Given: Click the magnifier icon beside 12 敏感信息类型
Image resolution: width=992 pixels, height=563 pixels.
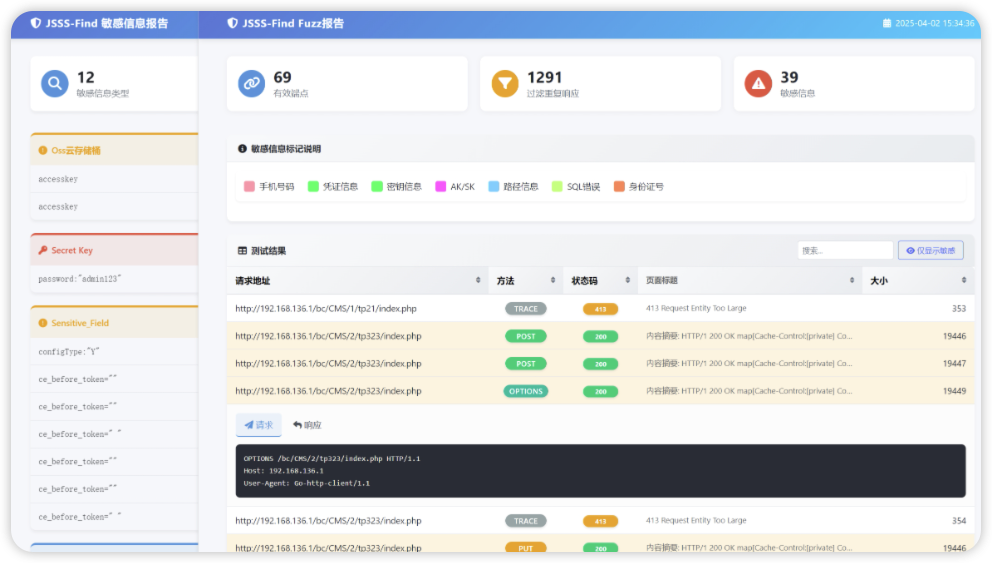Looking at the screenshot, I should tap(55, 84).
